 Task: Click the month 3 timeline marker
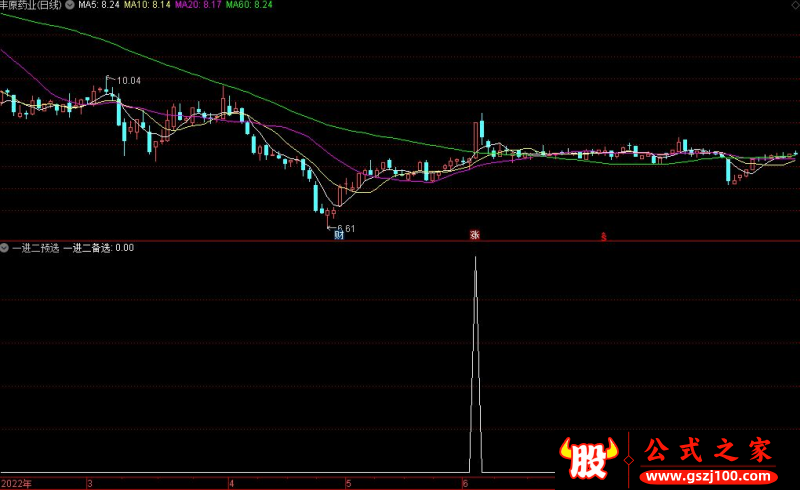pos(90,483)
